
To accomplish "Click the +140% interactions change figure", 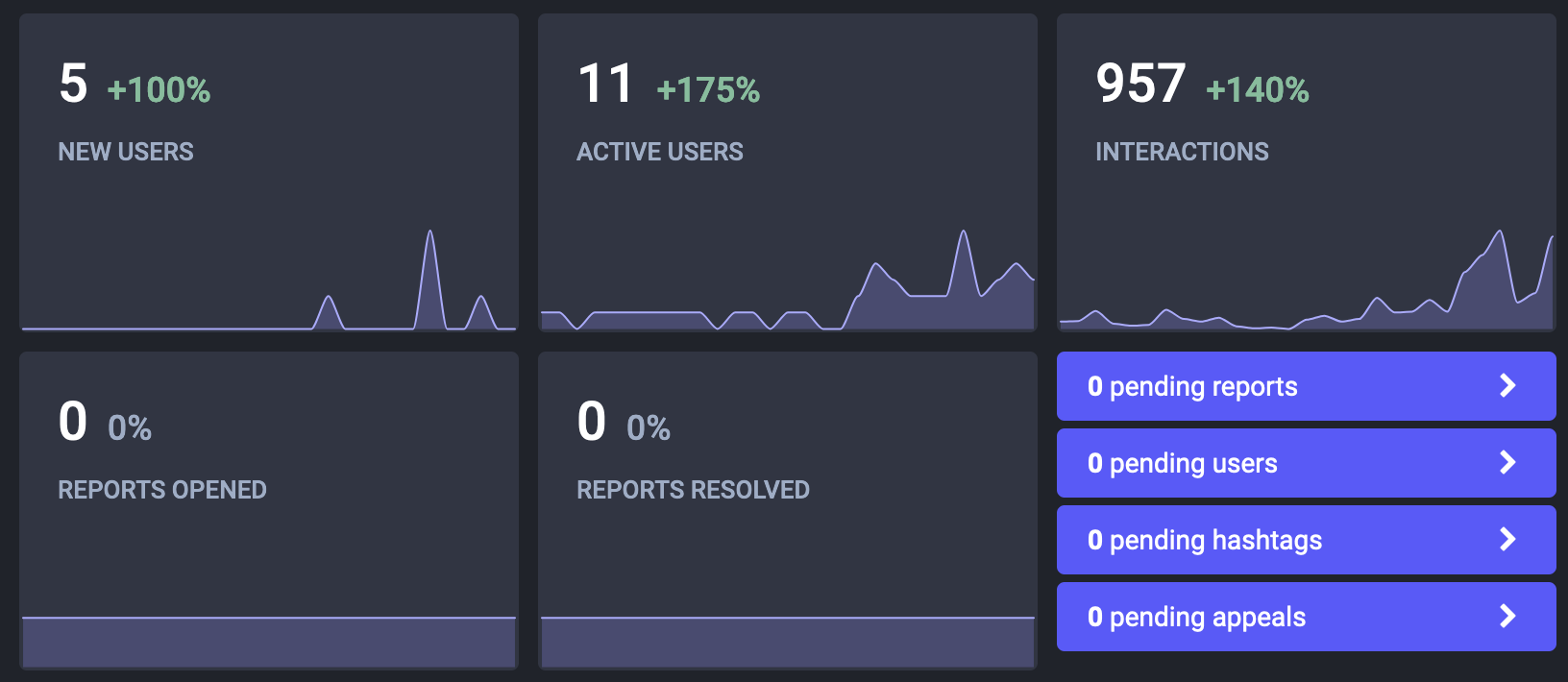I will tap(1257, 90).
